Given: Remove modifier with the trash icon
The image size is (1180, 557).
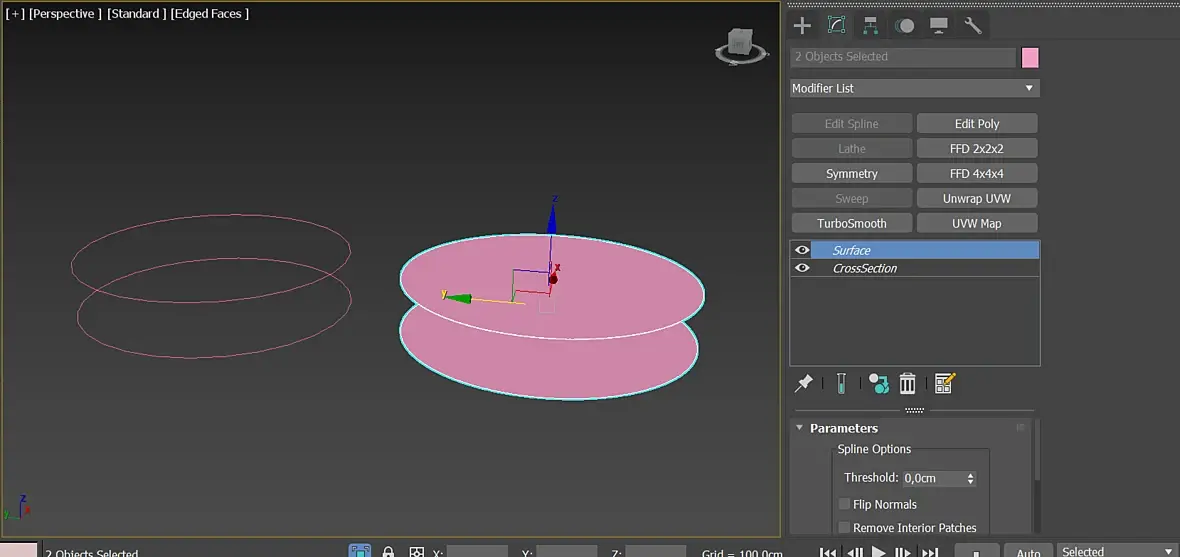Looking at the screenshot, I should coord(907,383).
